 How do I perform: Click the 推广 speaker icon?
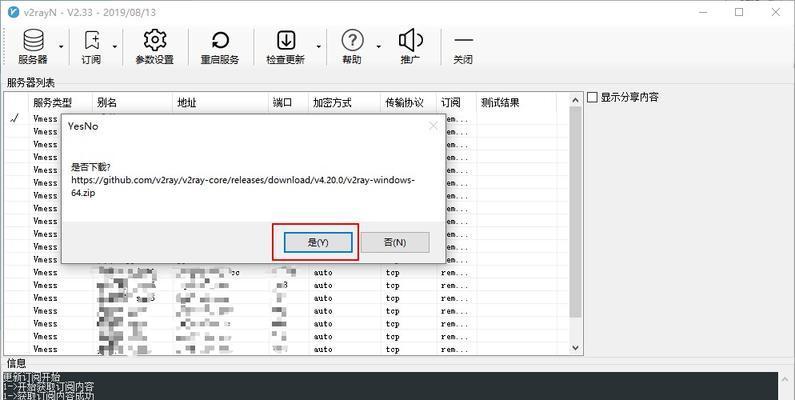pyautogui.click(x=410, y=46)
